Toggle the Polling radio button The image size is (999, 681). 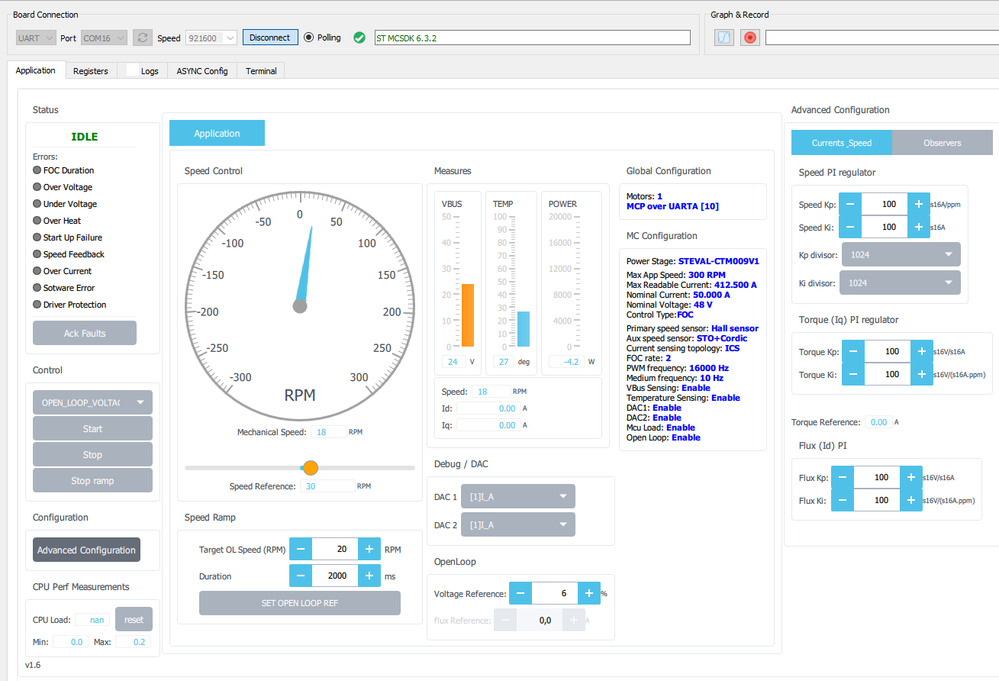(x=309, y=38)
